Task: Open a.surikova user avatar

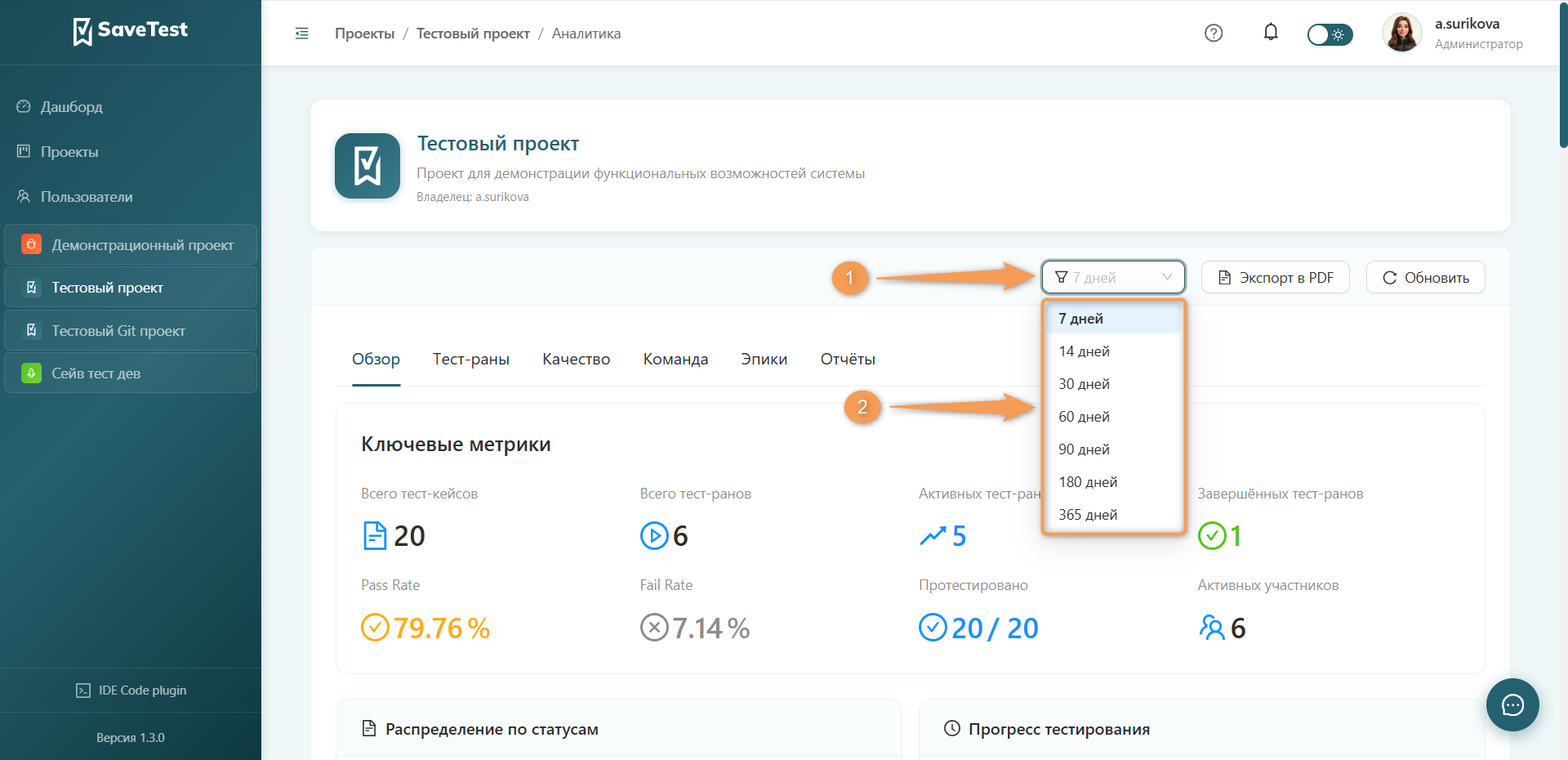Action: tap(1402, 33)
